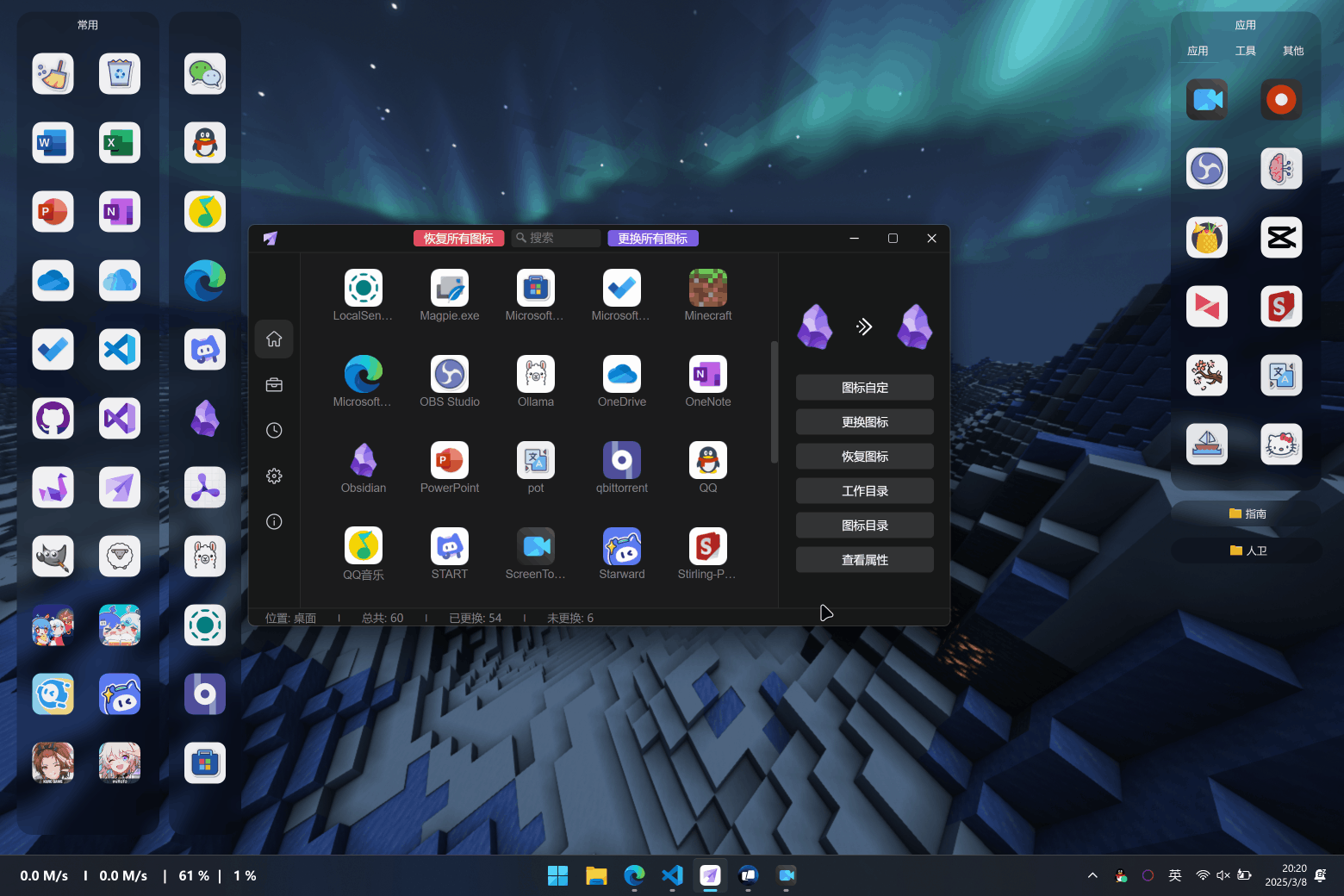Open WeChat from the desktop dock
Image resolution: width=1344 pixels, height=896 pixels.
tap(205, 74)
